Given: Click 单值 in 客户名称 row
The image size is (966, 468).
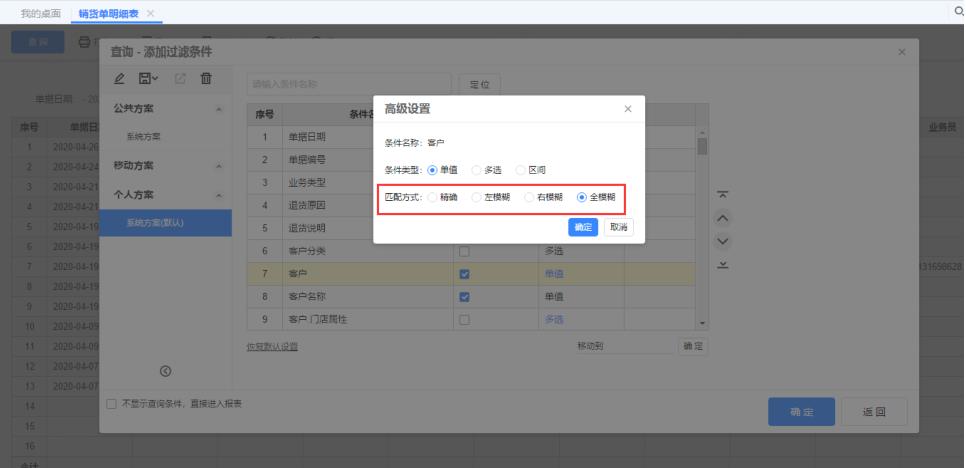Looking at the screenshot, I should (x=554, y=297).
